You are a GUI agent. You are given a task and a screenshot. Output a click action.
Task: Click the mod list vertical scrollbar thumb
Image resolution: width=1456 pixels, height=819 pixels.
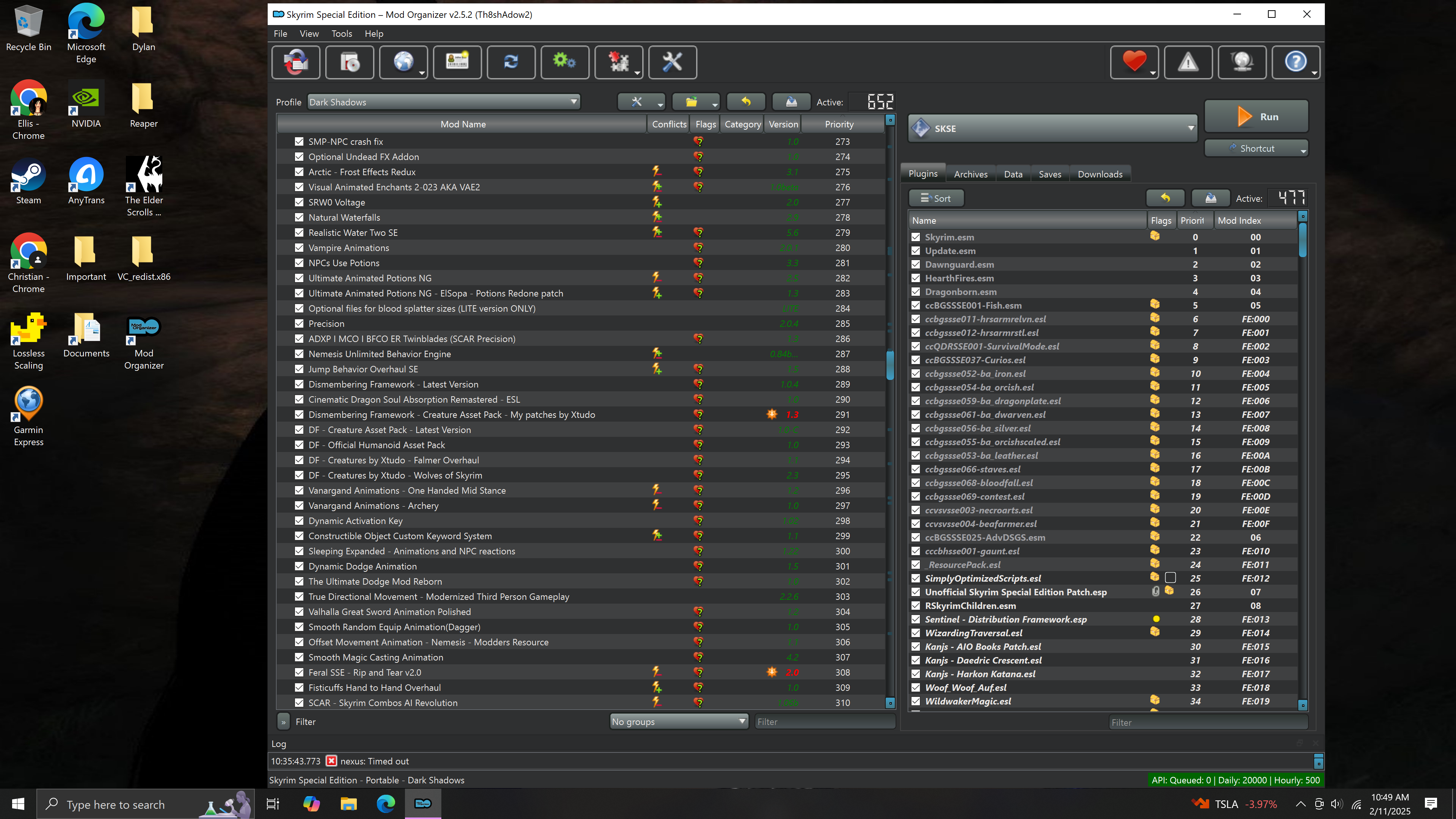tap(890, 365)
